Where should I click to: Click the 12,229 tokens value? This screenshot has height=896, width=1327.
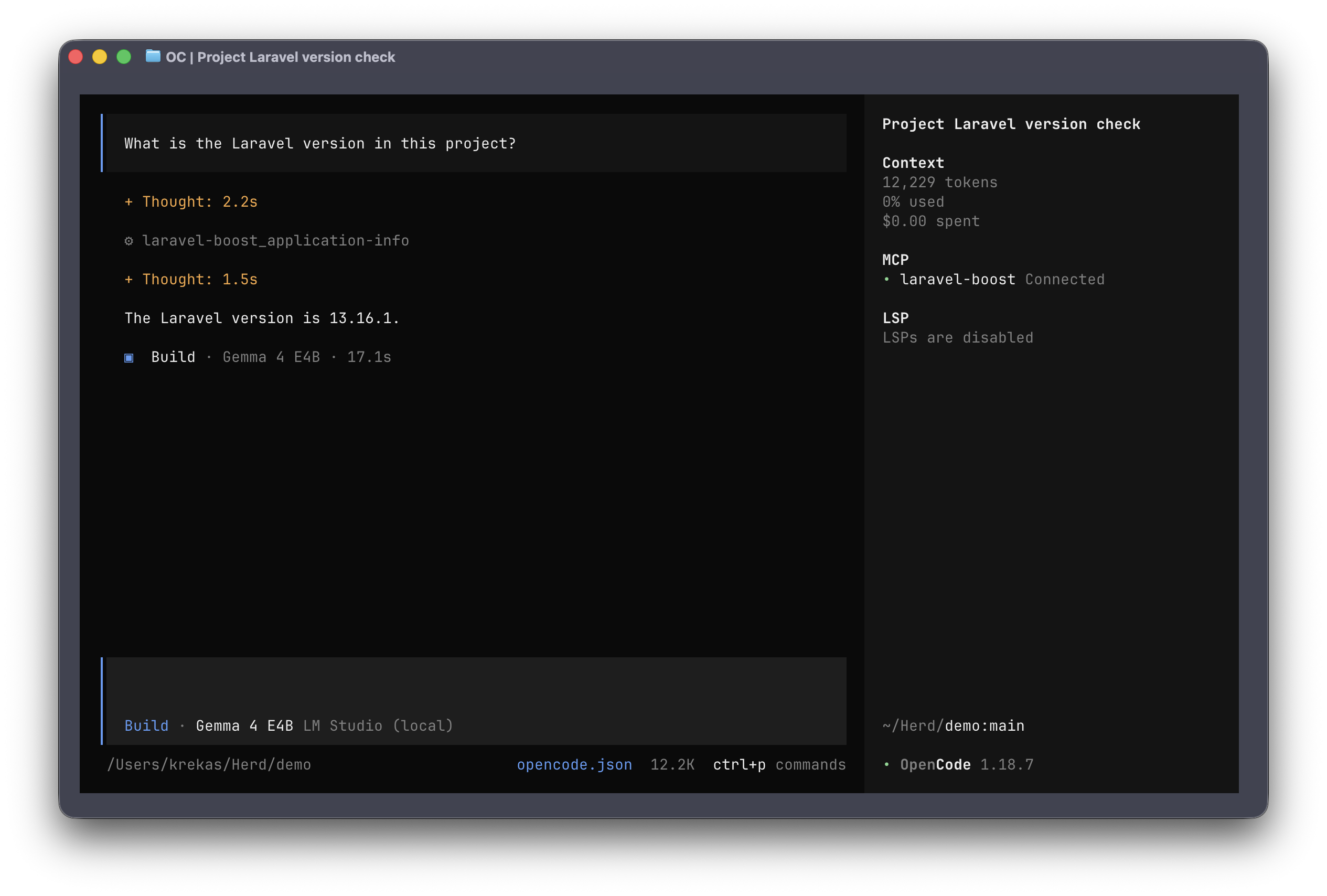[939, 182]
